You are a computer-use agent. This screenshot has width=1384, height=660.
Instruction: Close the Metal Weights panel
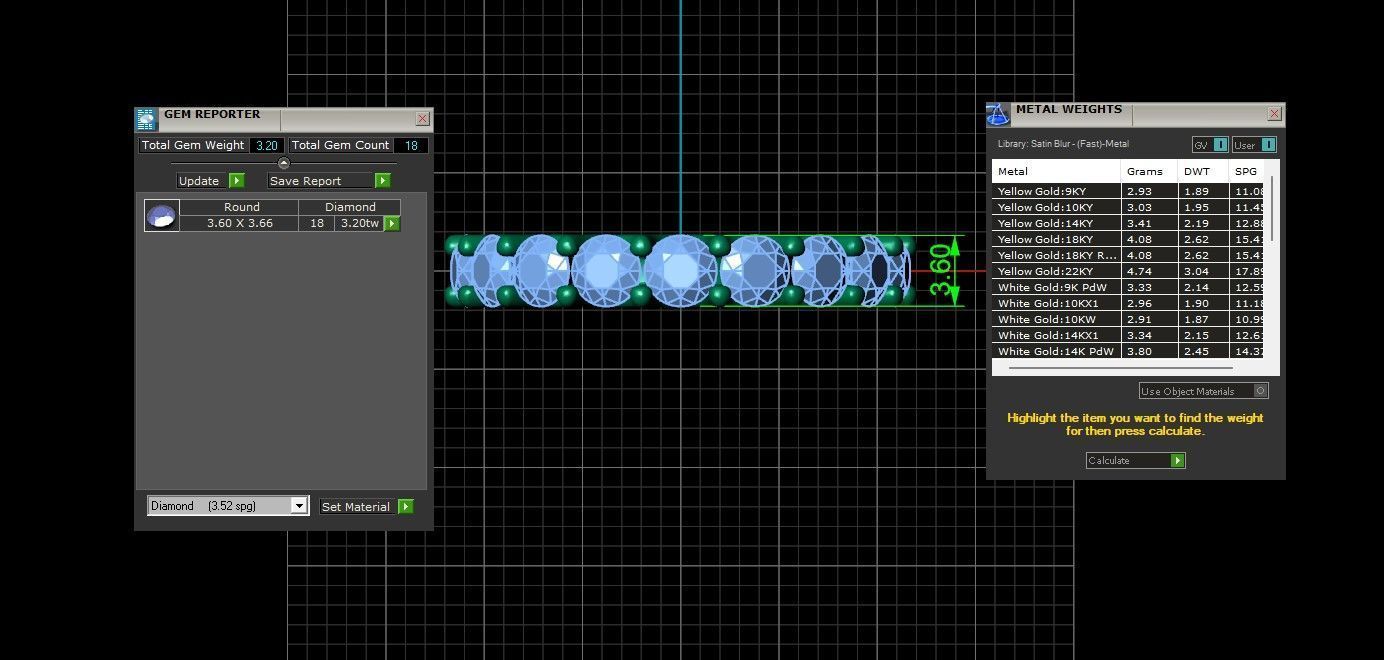pyautogui.click(x=1274, y=114)
